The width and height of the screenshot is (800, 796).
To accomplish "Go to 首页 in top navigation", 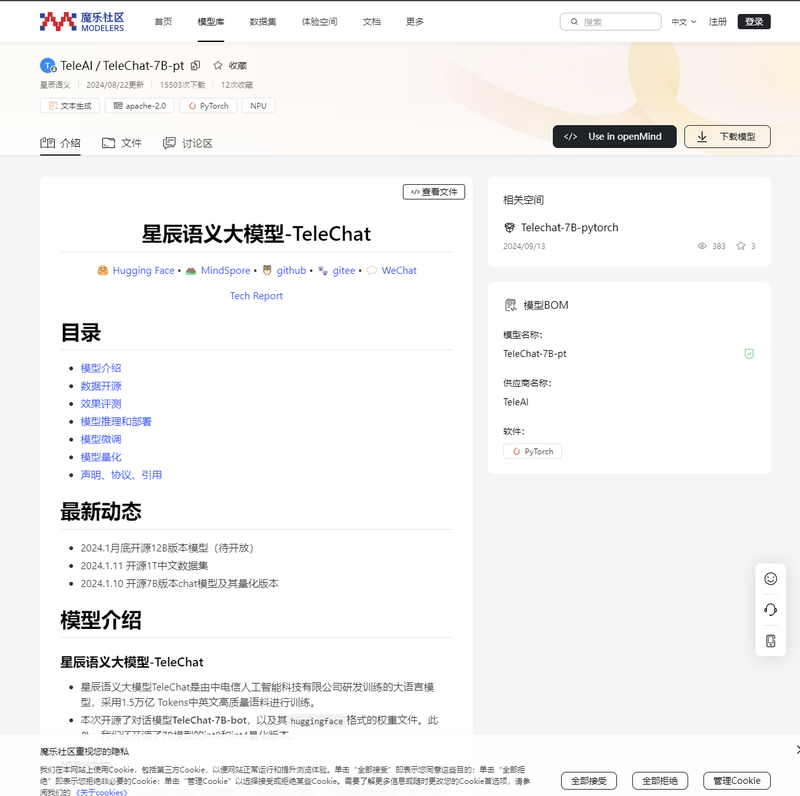I will (x=163, y=21).
